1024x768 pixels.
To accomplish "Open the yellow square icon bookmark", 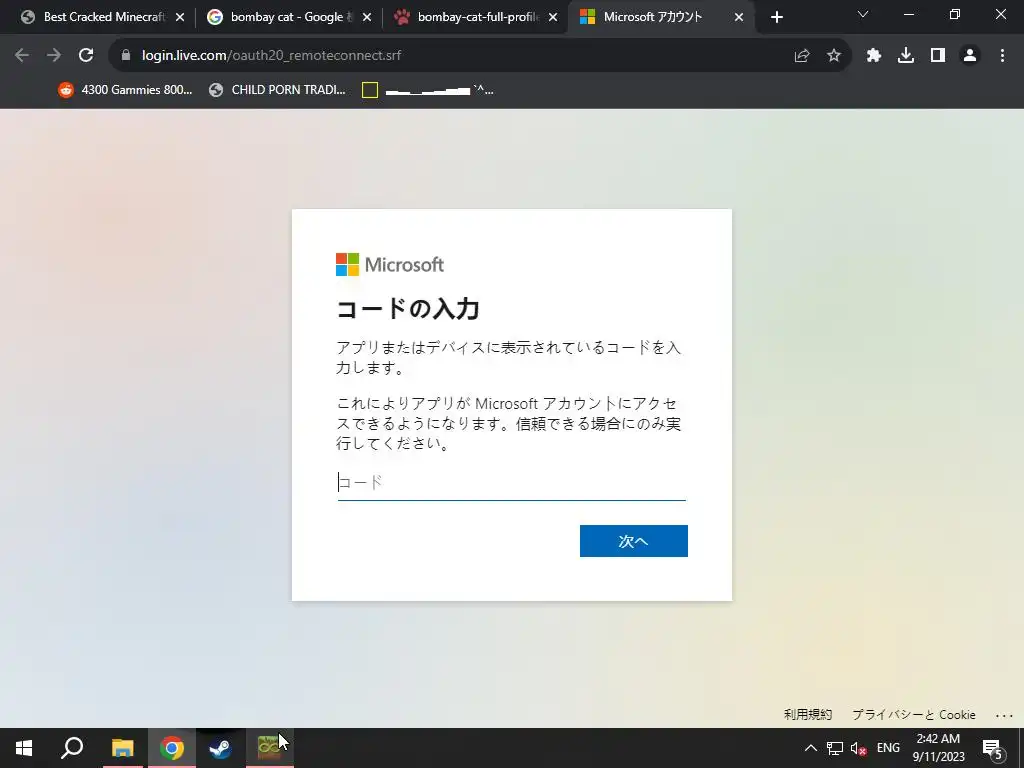I will 428,90.
